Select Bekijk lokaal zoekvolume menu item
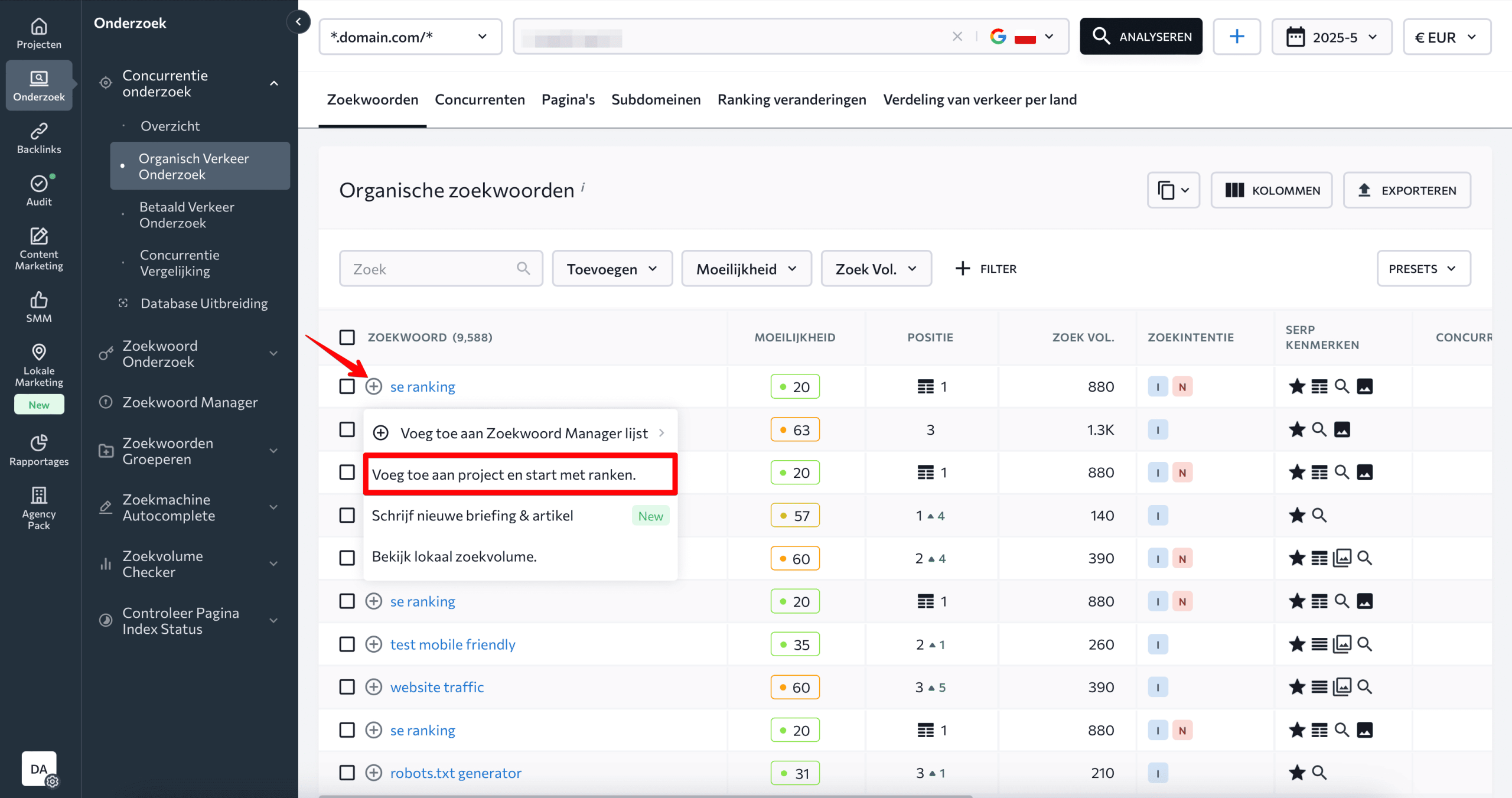The image size is (1512, 798). (x=520, y=556)
